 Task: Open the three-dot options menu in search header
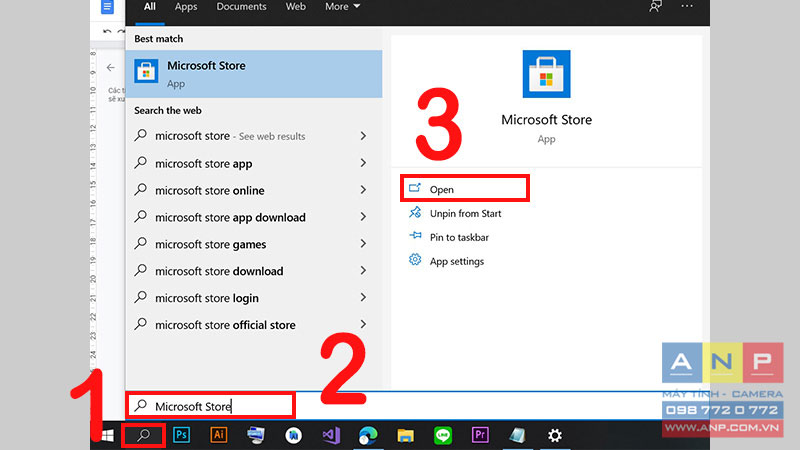(x=687, y=6)
